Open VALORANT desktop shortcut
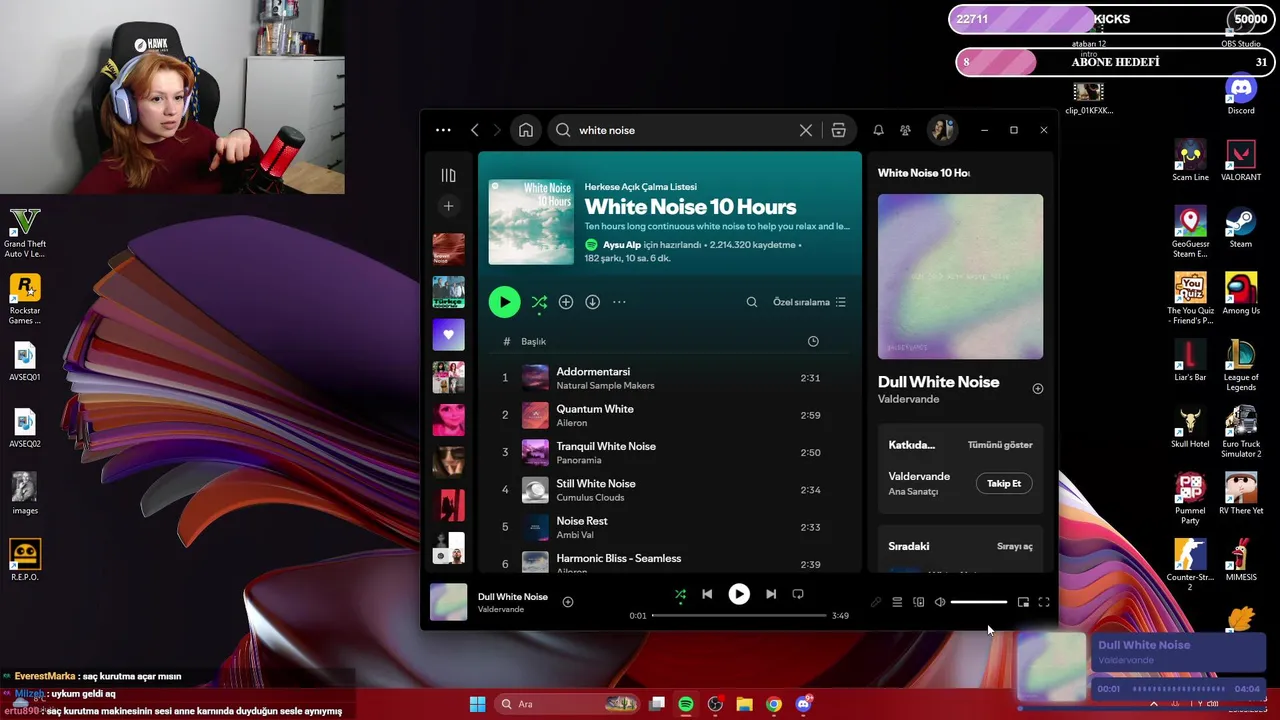This screenshot has width=1280, height=720. (x=1241, y=160)
